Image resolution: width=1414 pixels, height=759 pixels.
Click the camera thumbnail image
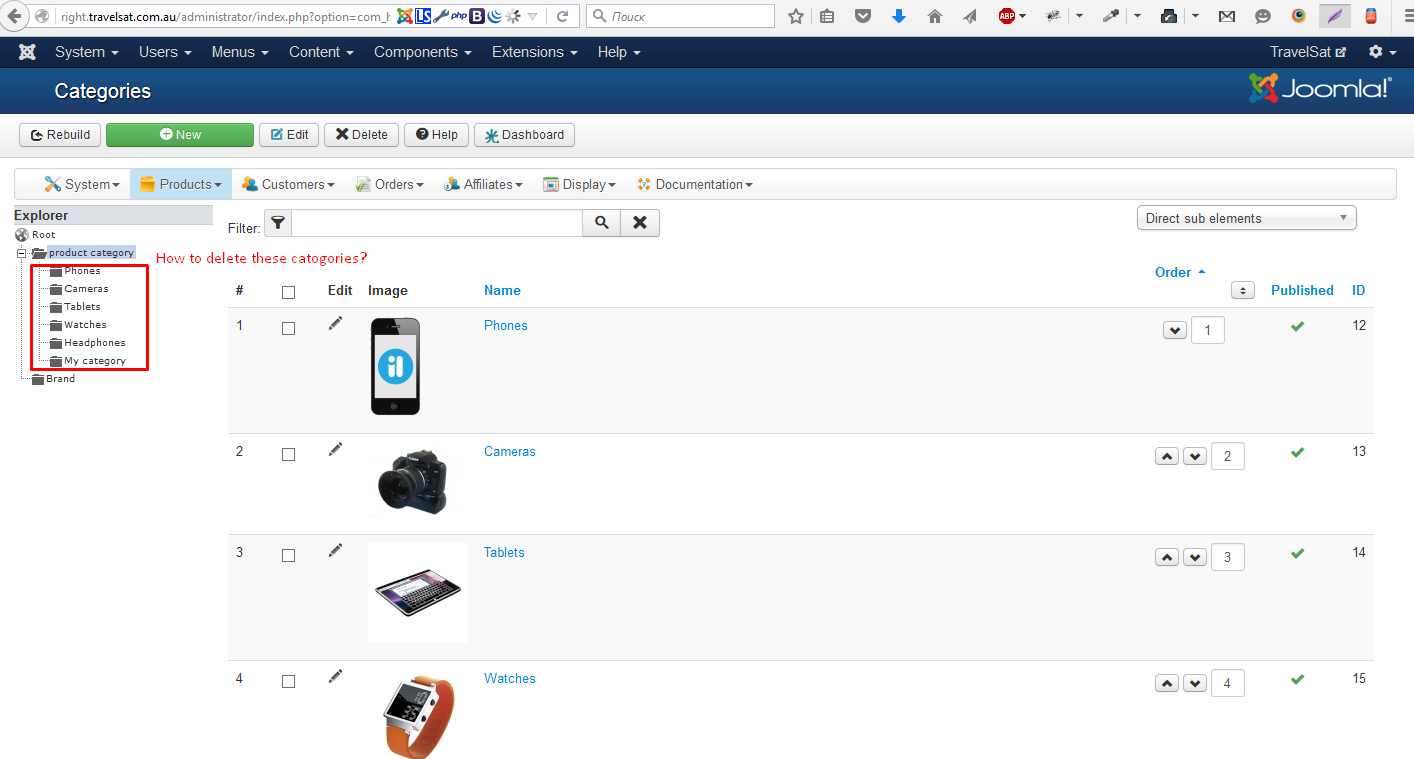coord(412,483)
